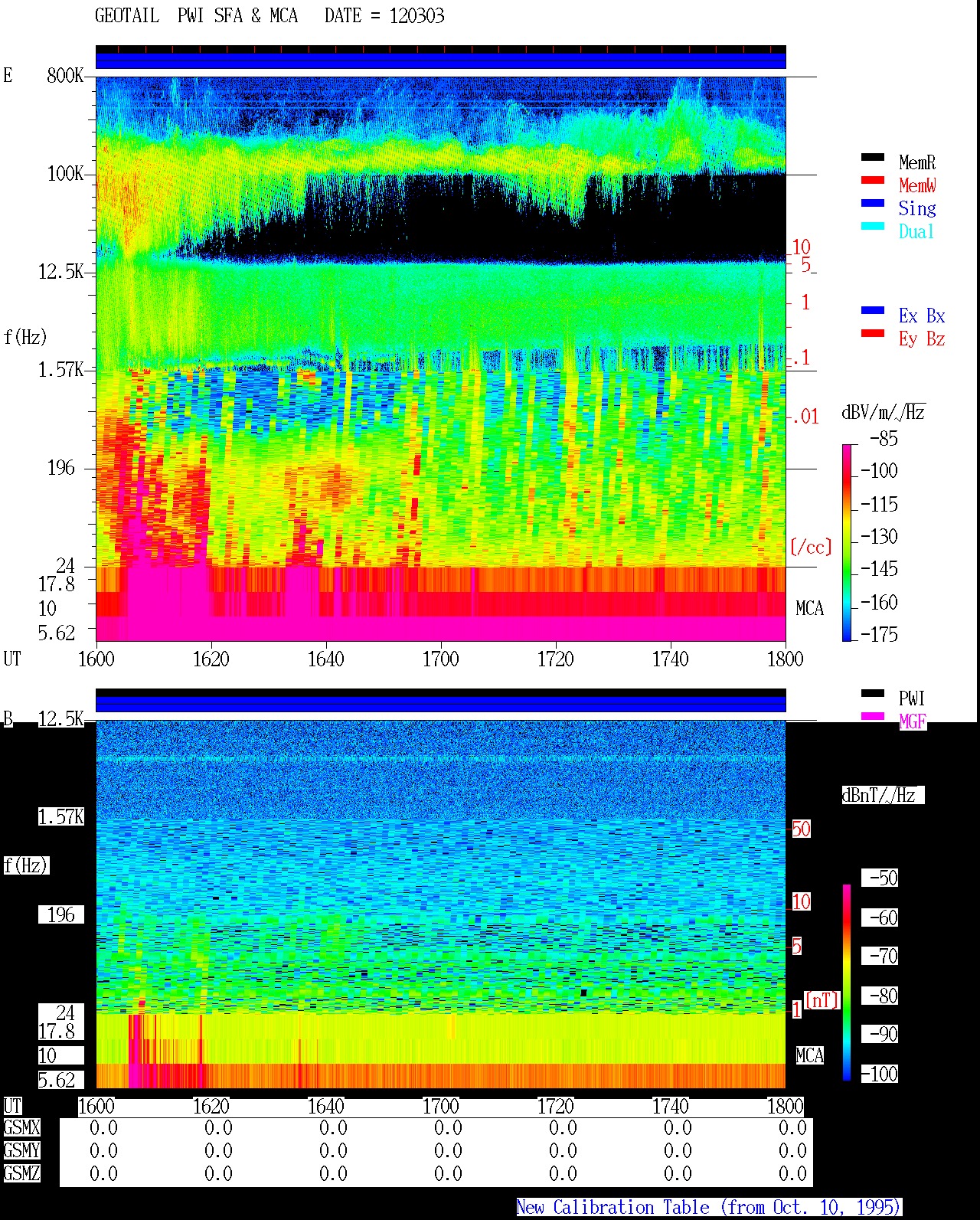980x1220 pixels.
Task: Click the MemW legend label
Action: point(917,185)
